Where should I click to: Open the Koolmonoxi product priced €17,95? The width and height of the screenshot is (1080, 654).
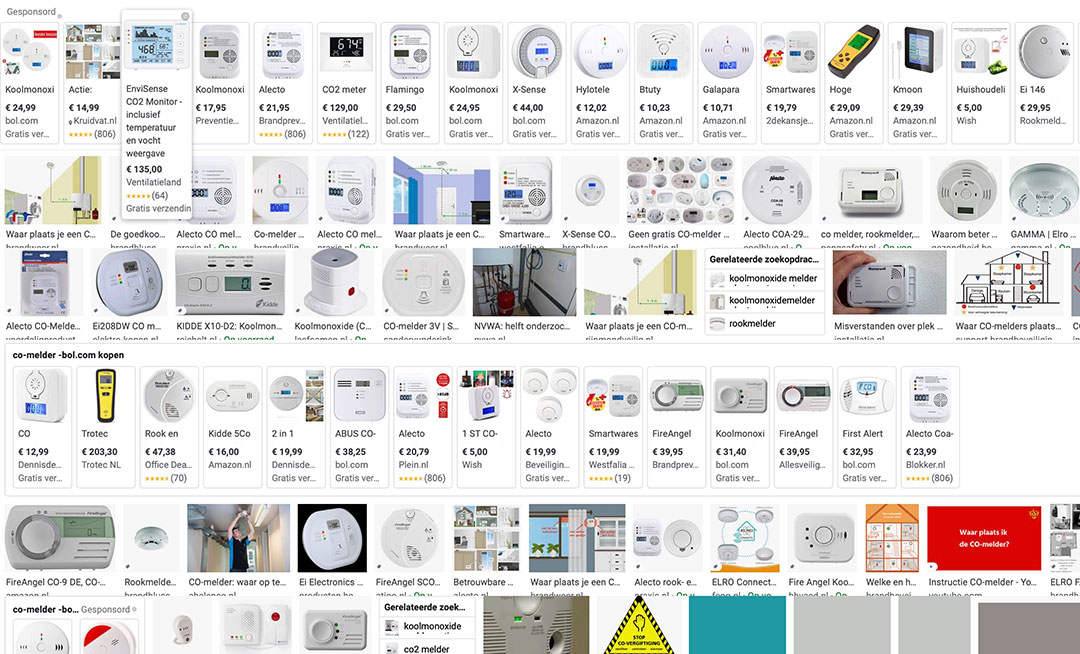pos(220,83)
